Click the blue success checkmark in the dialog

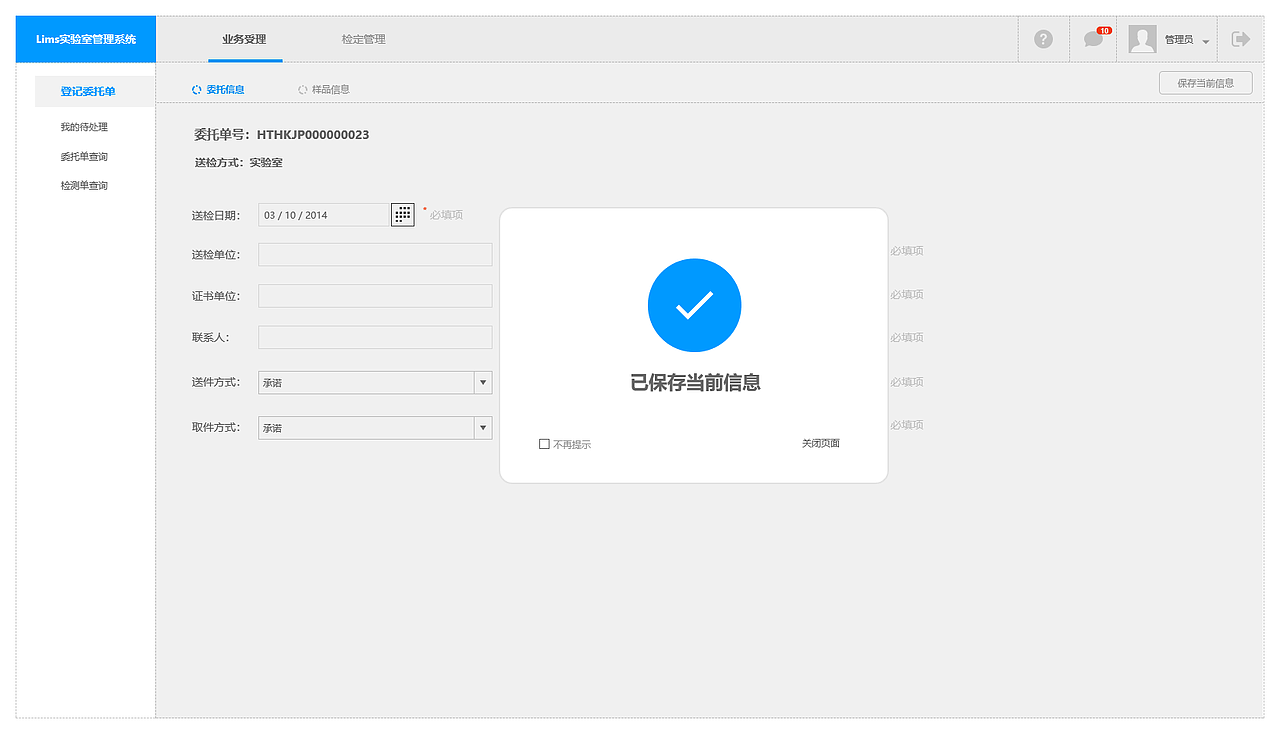pyautogui.click(x=694, y=305)
